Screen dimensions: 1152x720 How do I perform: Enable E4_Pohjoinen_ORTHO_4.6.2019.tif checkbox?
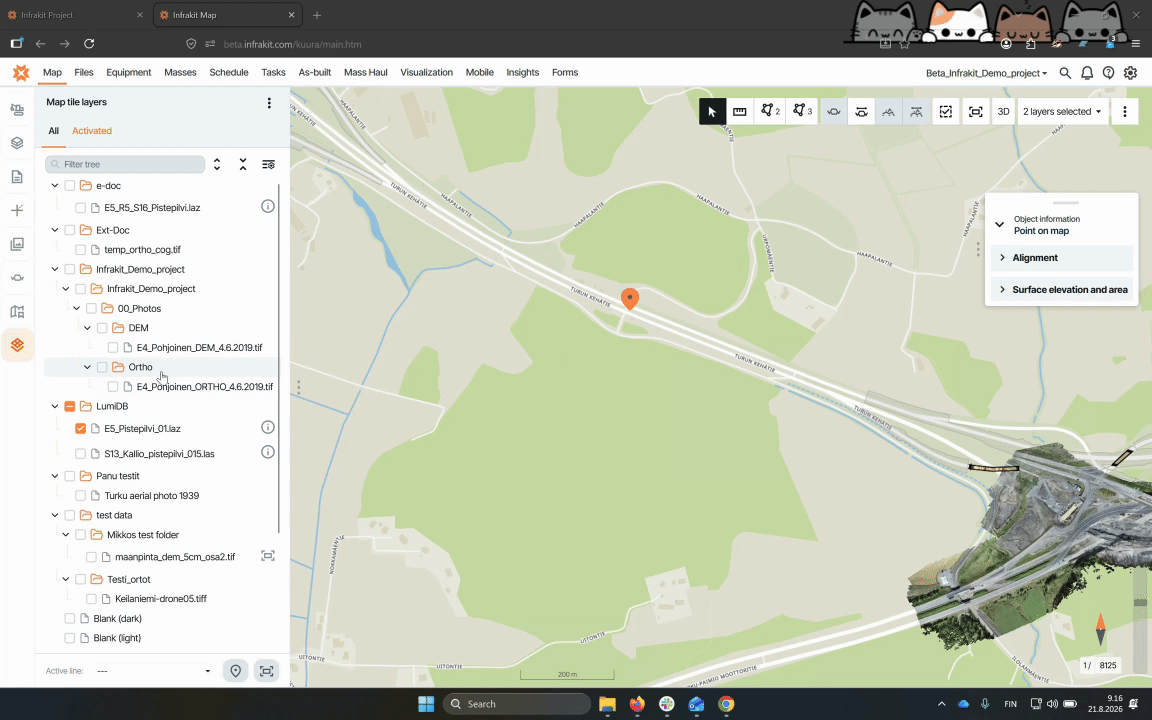[x=113, y=386]
